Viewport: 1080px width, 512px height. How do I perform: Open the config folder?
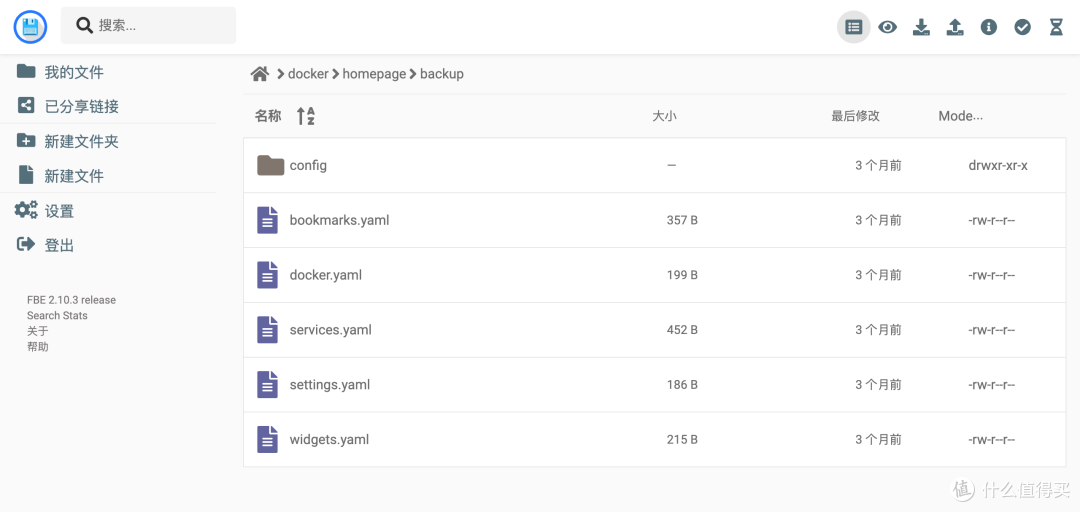pyautogui.click(x=307, y=166)
